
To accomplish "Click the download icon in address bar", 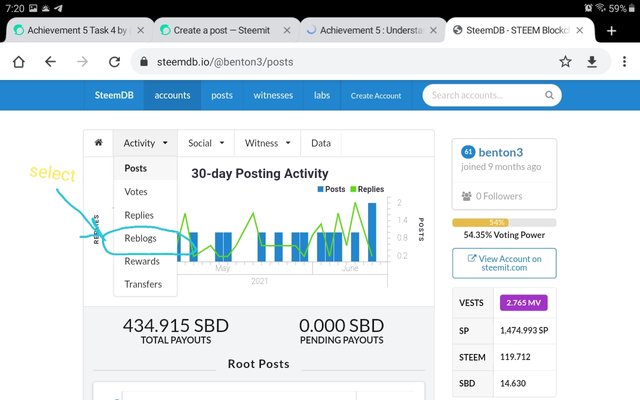I will coord(592,62).
